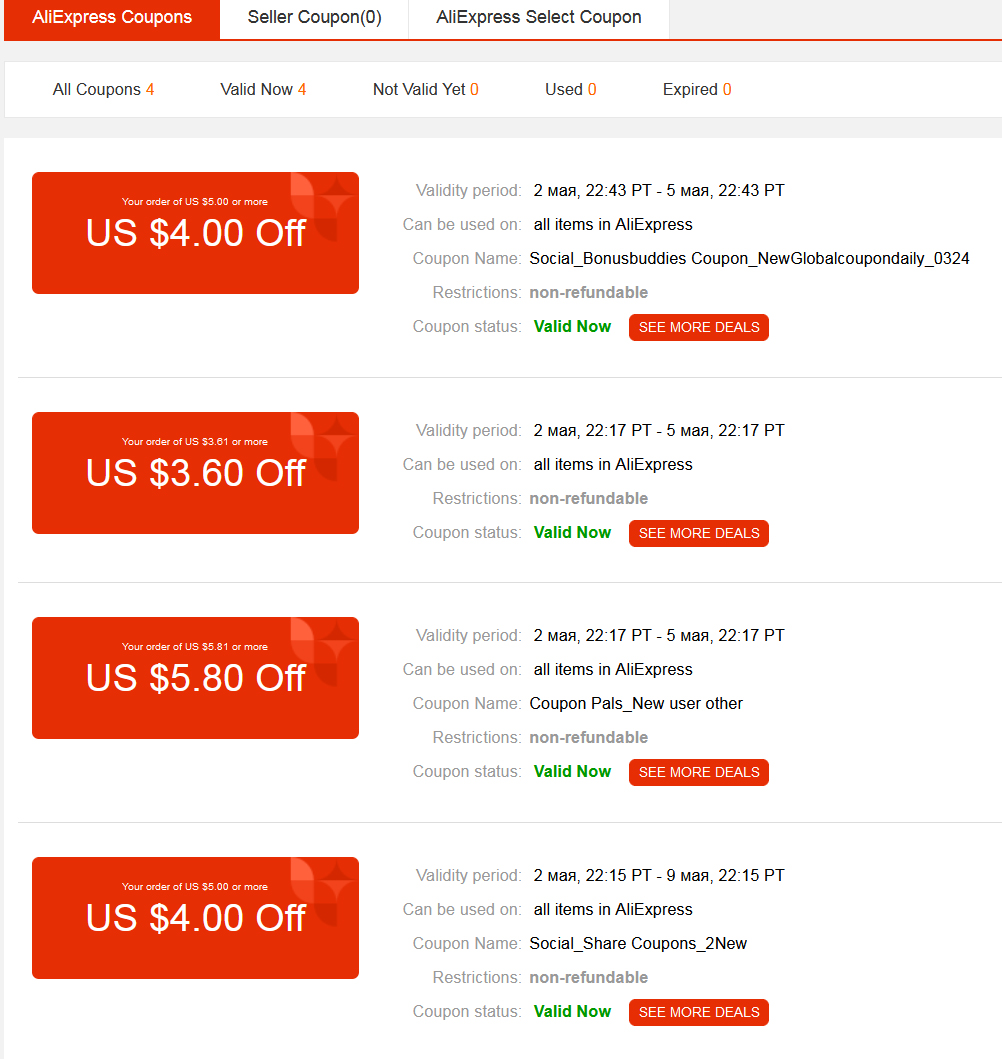Click See More Deals for US $3.60 coupon
The width and height of the screenshot is (1002, 1059).
tap(699, 534)
